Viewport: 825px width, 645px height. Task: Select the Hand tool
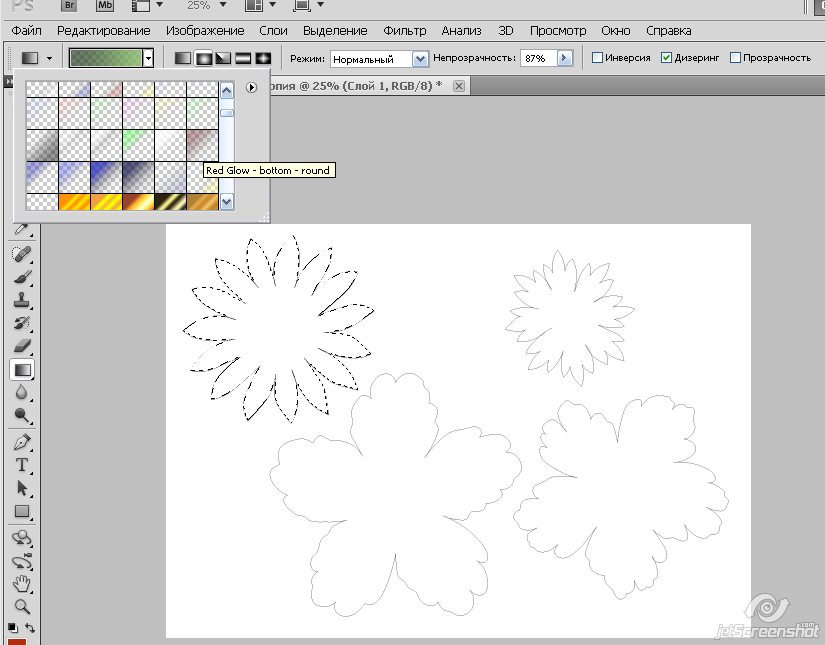point(21,584)
